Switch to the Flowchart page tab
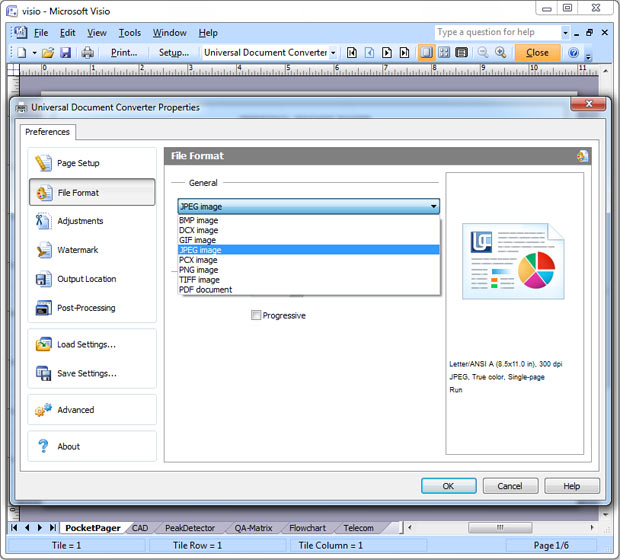The width and height of the screenshot is (620, 560). (307, 528)
